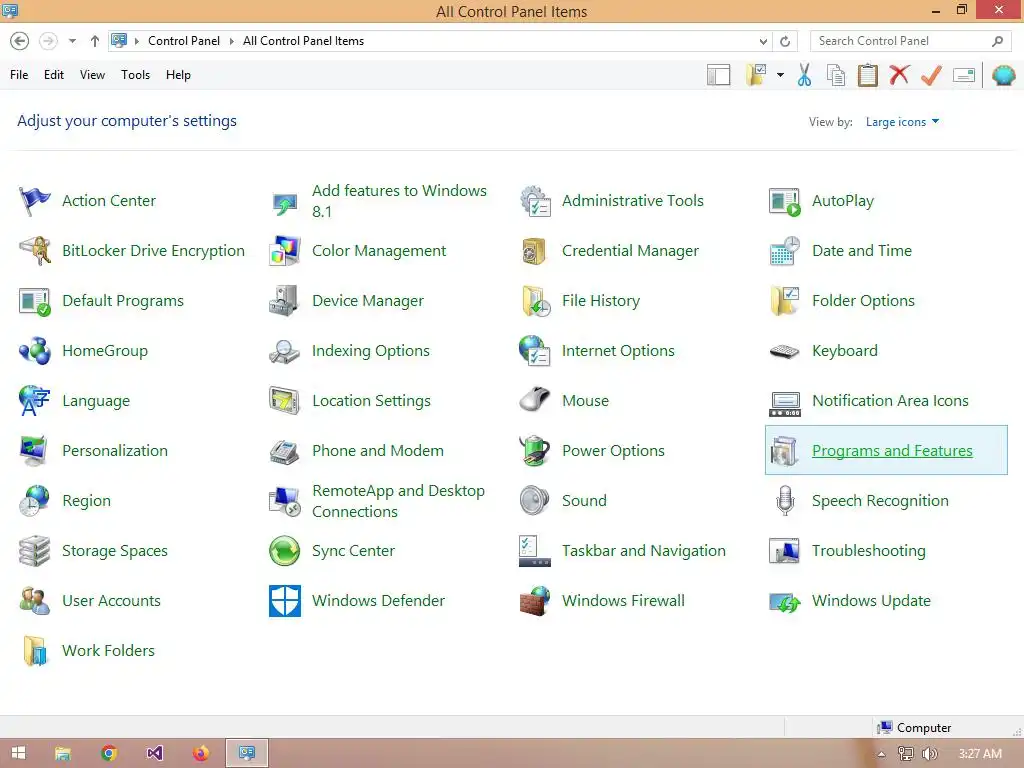1024x768 pixels.
Task: Click the Administrative Tools gear icon
Action: 535,200
